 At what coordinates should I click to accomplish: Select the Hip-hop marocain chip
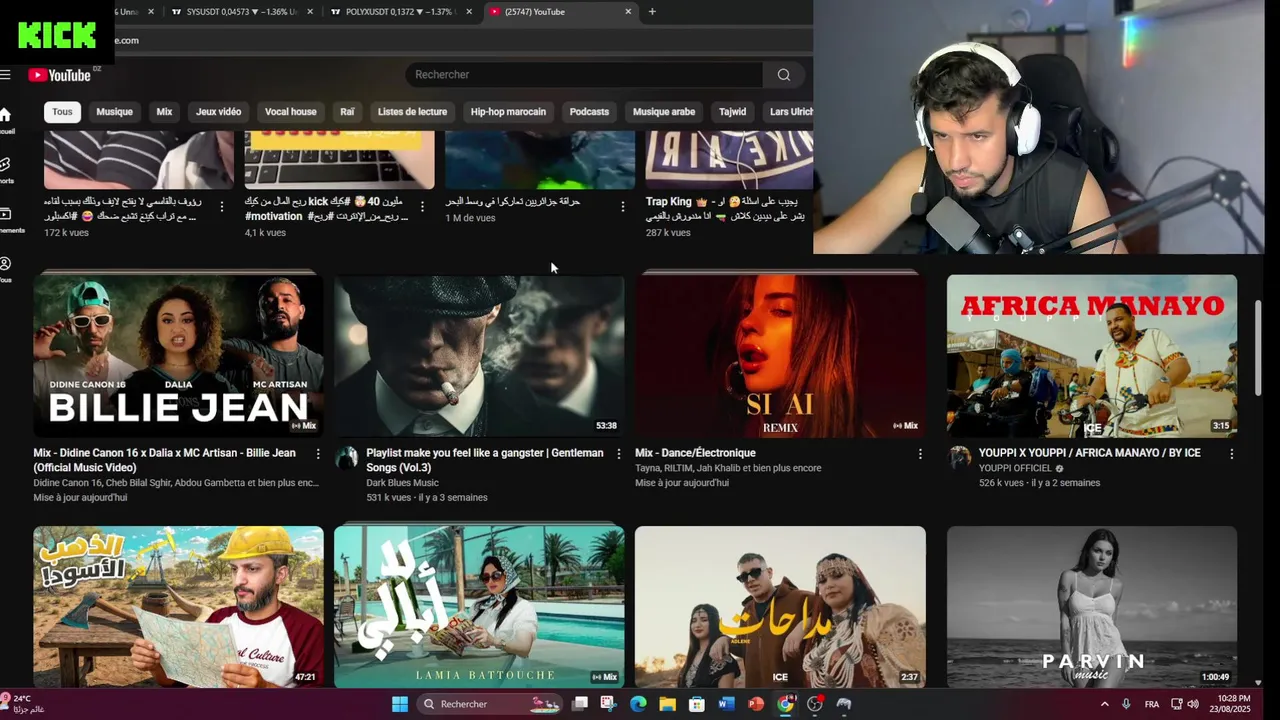pyautogui.click(x=508, y=112)
